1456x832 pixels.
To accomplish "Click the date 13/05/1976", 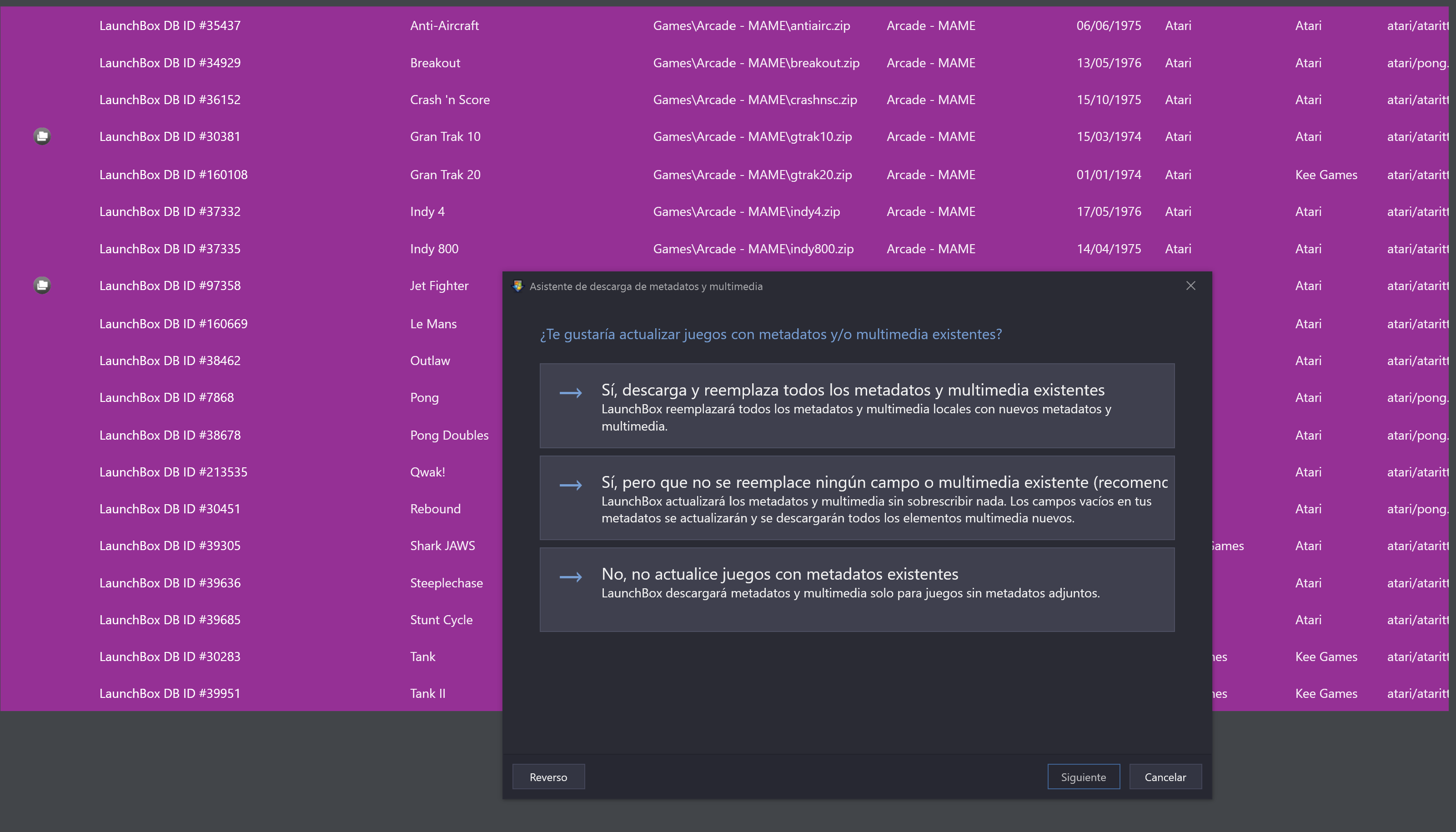I will tap(1109, 63).
